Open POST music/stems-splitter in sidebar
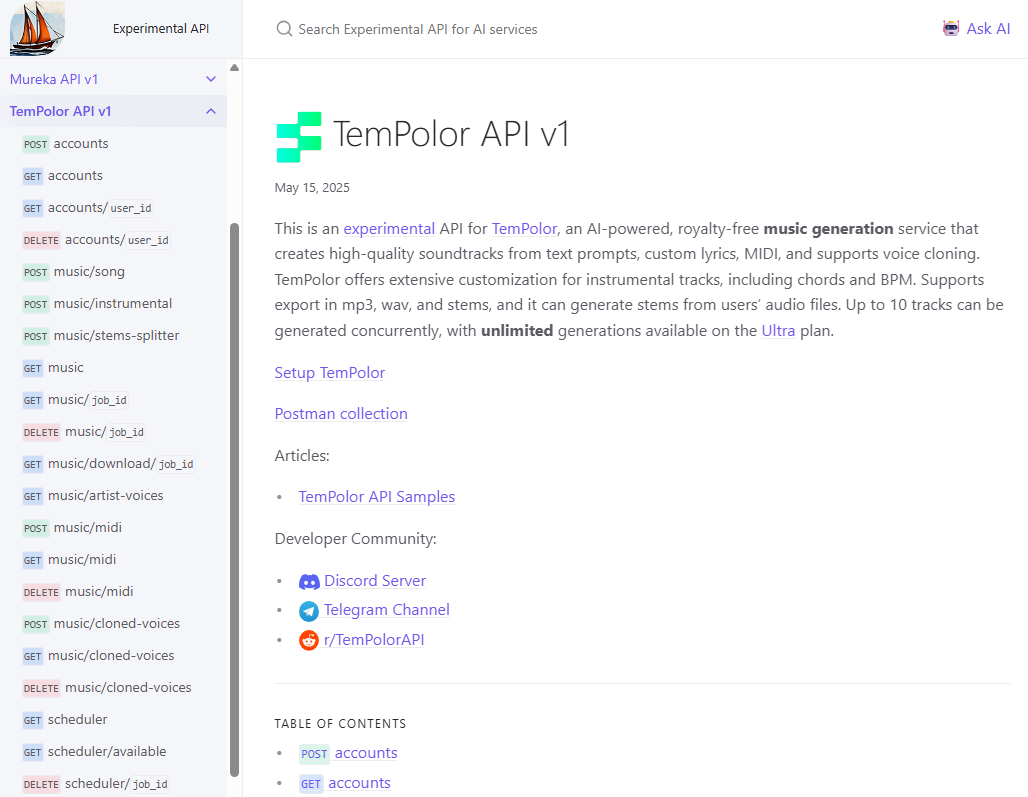The height and width of the screenshot is (797, 1028). [100, 336]
